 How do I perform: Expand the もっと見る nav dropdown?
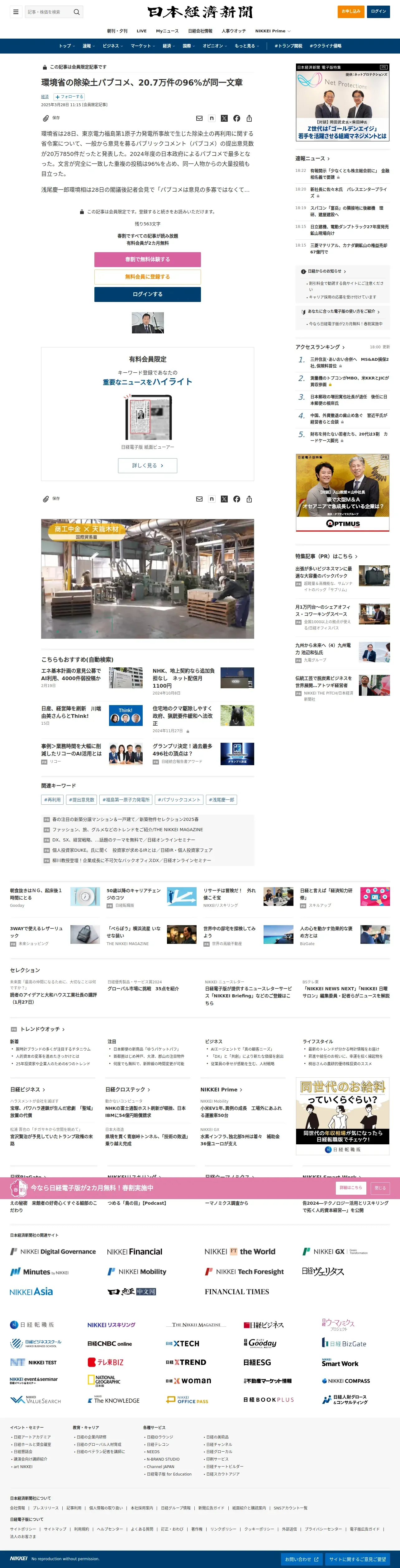pos(247,46)
